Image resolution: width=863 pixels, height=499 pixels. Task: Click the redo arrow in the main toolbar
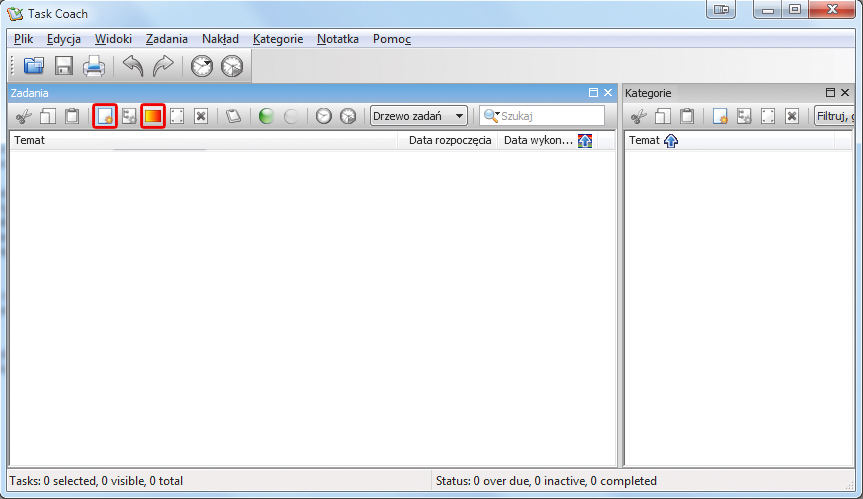(162, 67)
